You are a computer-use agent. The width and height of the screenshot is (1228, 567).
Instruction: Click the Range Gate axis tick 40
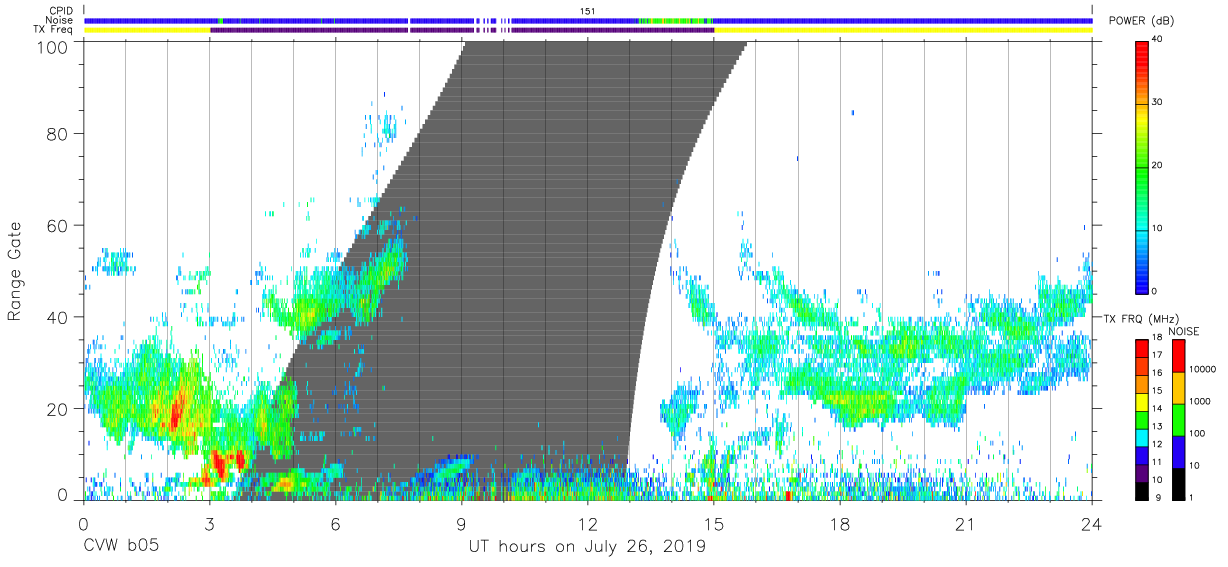[x=59, y=317]
